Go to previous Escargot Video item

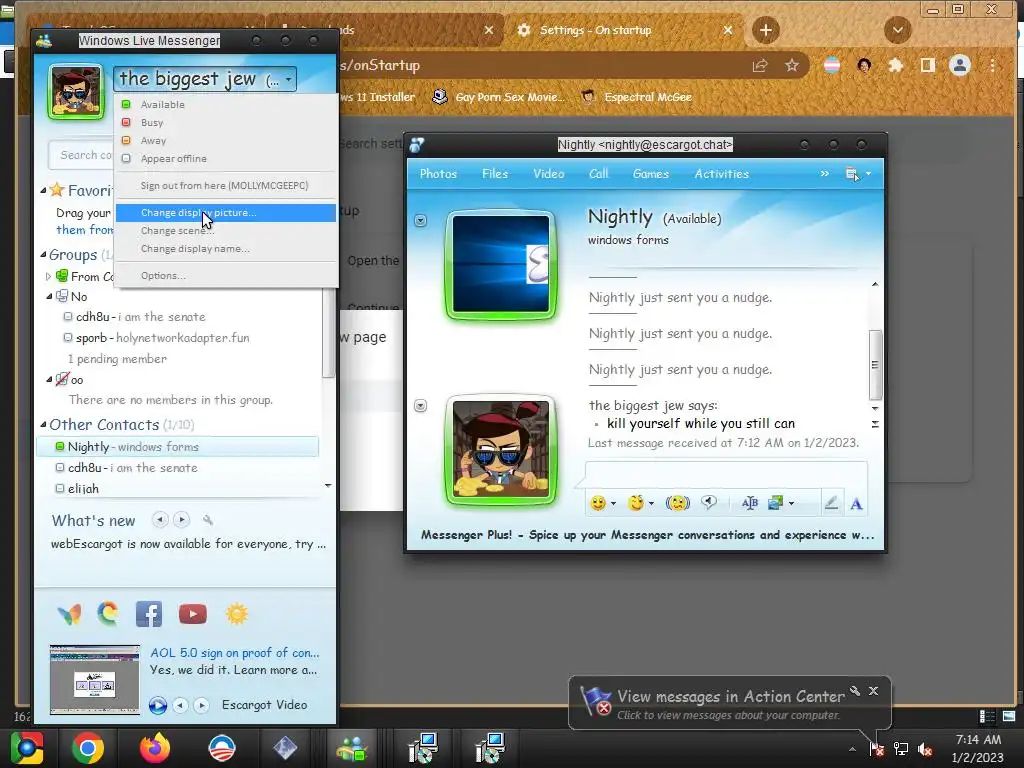point(180,705)
